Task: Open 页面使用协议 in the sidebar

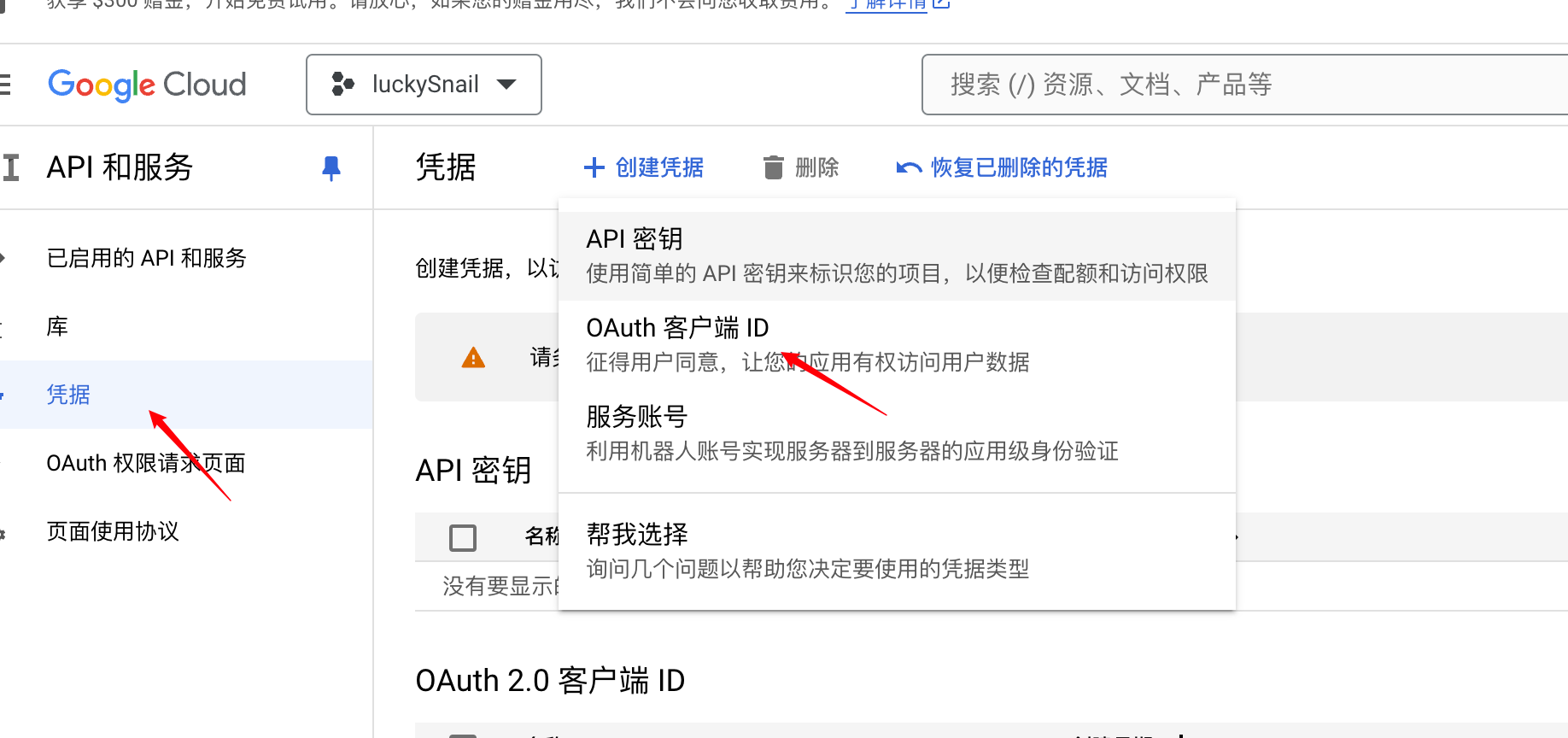Action: [x=113, y=531]
